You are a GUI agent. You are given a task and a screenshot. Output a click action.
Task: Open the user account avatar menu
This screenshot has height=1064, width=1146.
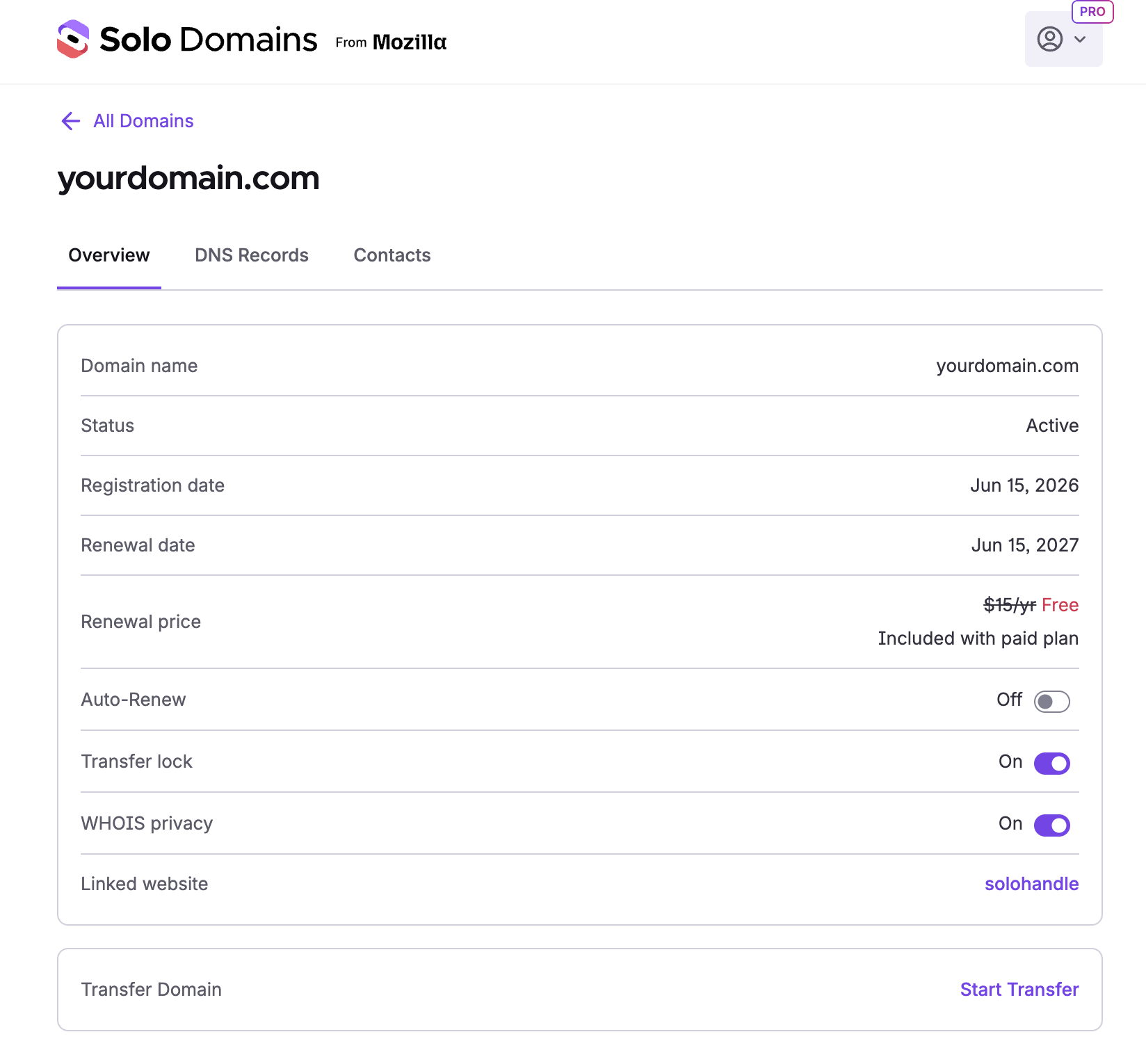(1049, 39)
